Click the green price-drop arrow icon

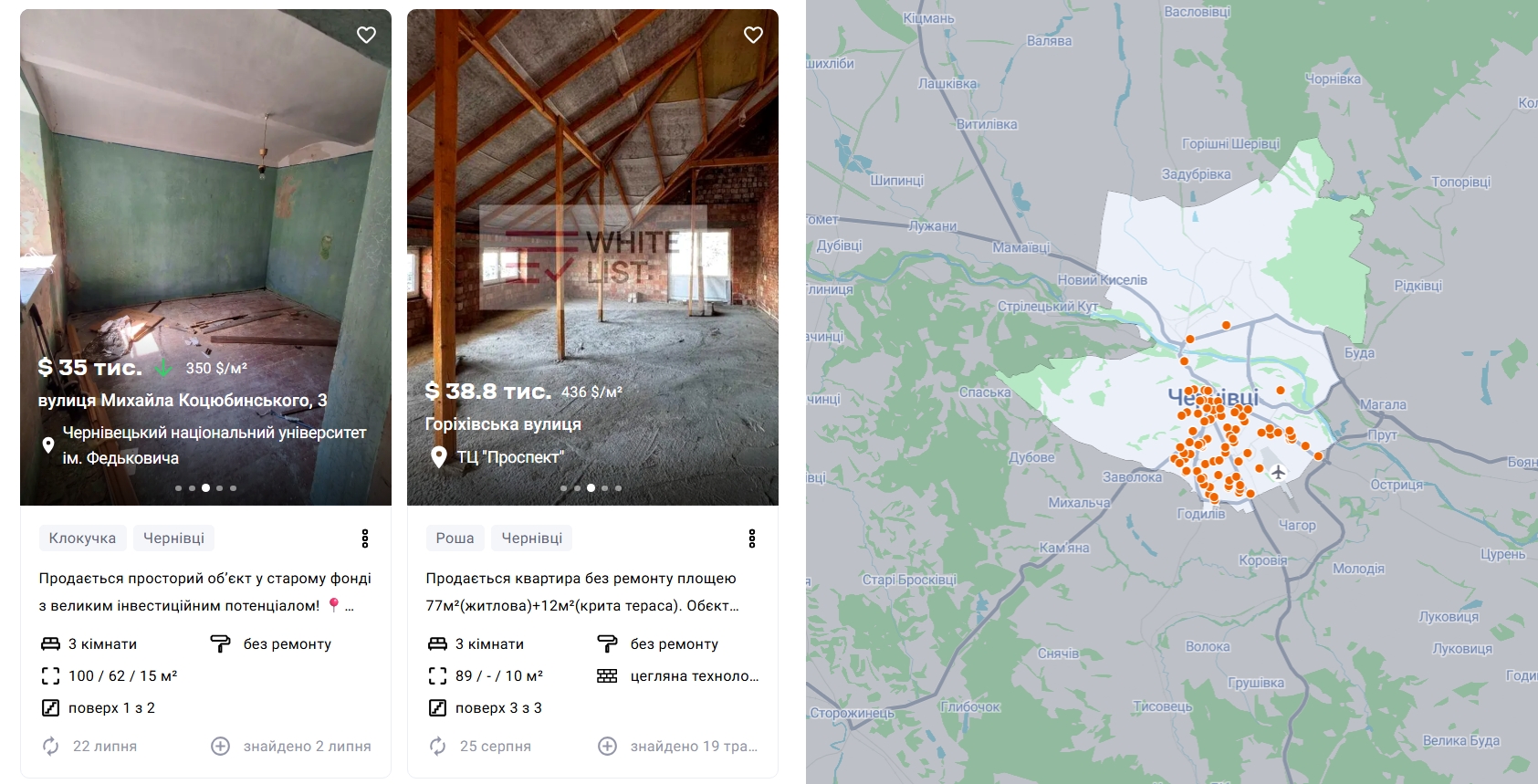click(x=163, y=368)
